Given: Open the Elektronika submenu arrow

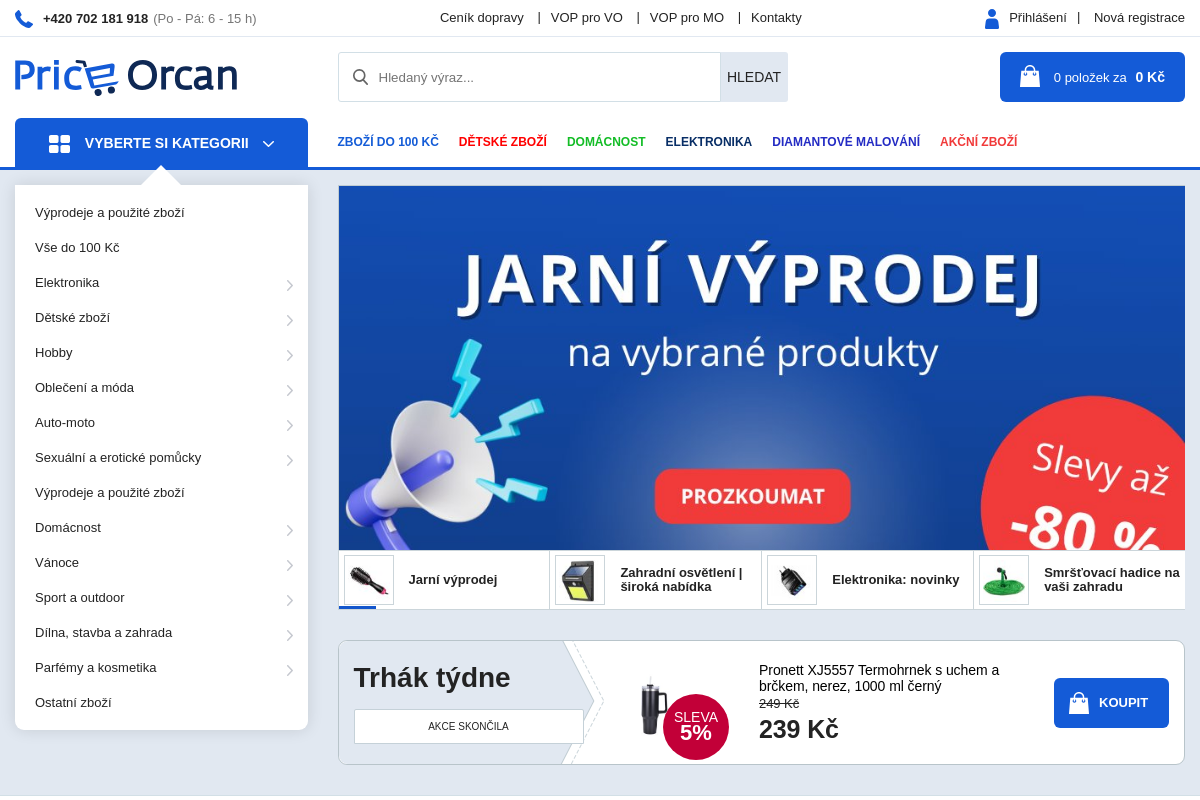Looking at the screenshot, I should coord(290,285).
